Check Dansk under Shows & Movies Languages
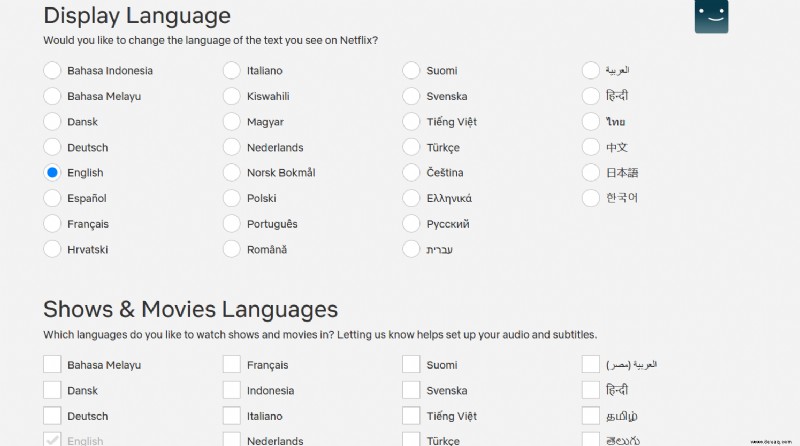 (x=52, y=390)
